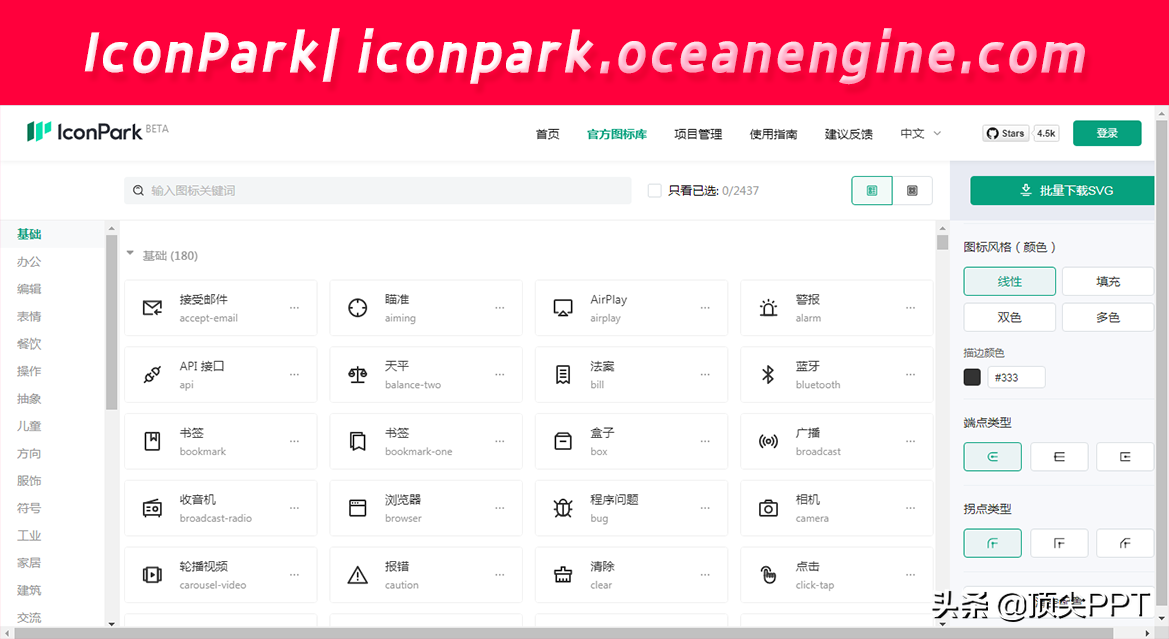This screenshot has height=639, width=1169.
Task: Open the 建议反馈 nav item
Action: [848, 134]
